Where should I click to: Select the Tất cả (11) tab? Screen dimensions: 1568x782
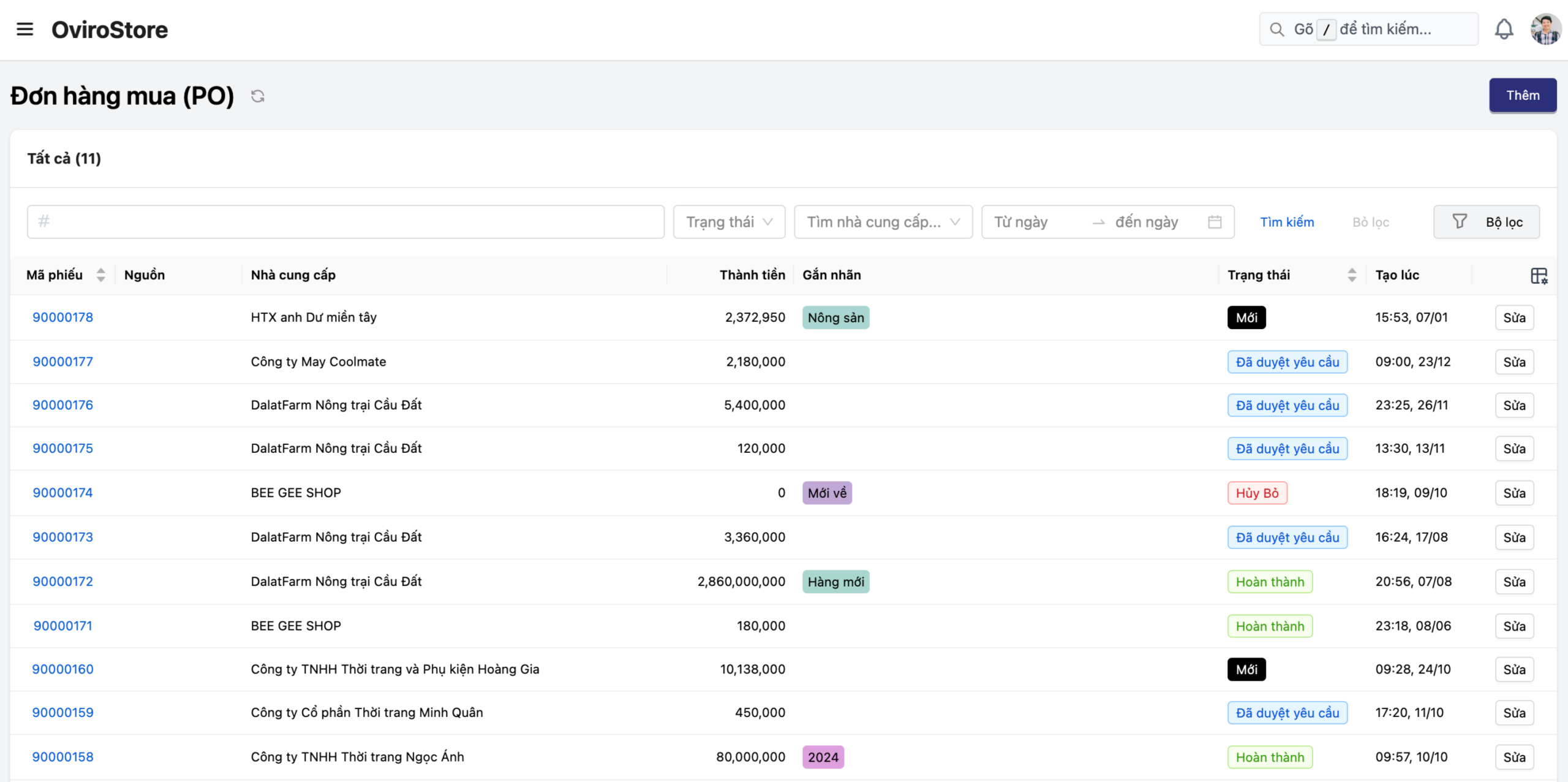[x=64, y=159]
